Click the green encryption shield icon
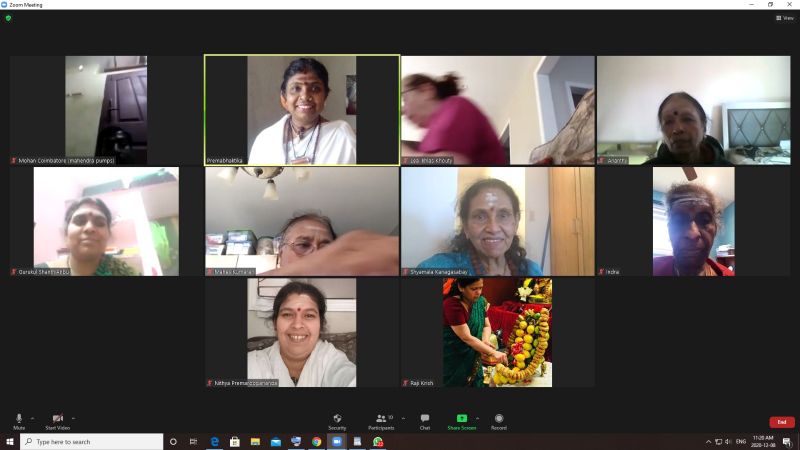The height and width of the screenshot is (450, 800). 8,18
